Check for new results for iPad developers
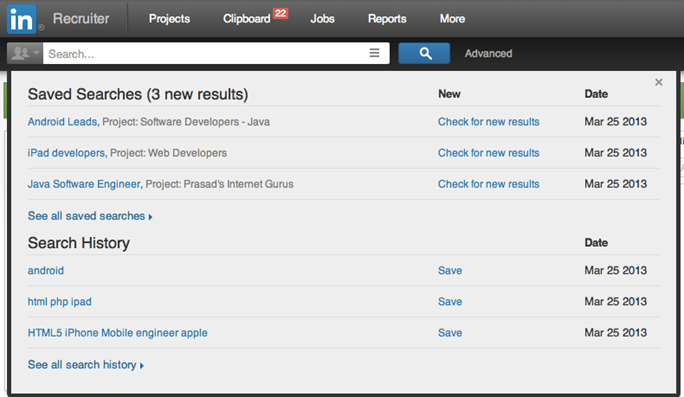Image resolution: width=684 pixels, height=397 pixels. pos(489,153)
